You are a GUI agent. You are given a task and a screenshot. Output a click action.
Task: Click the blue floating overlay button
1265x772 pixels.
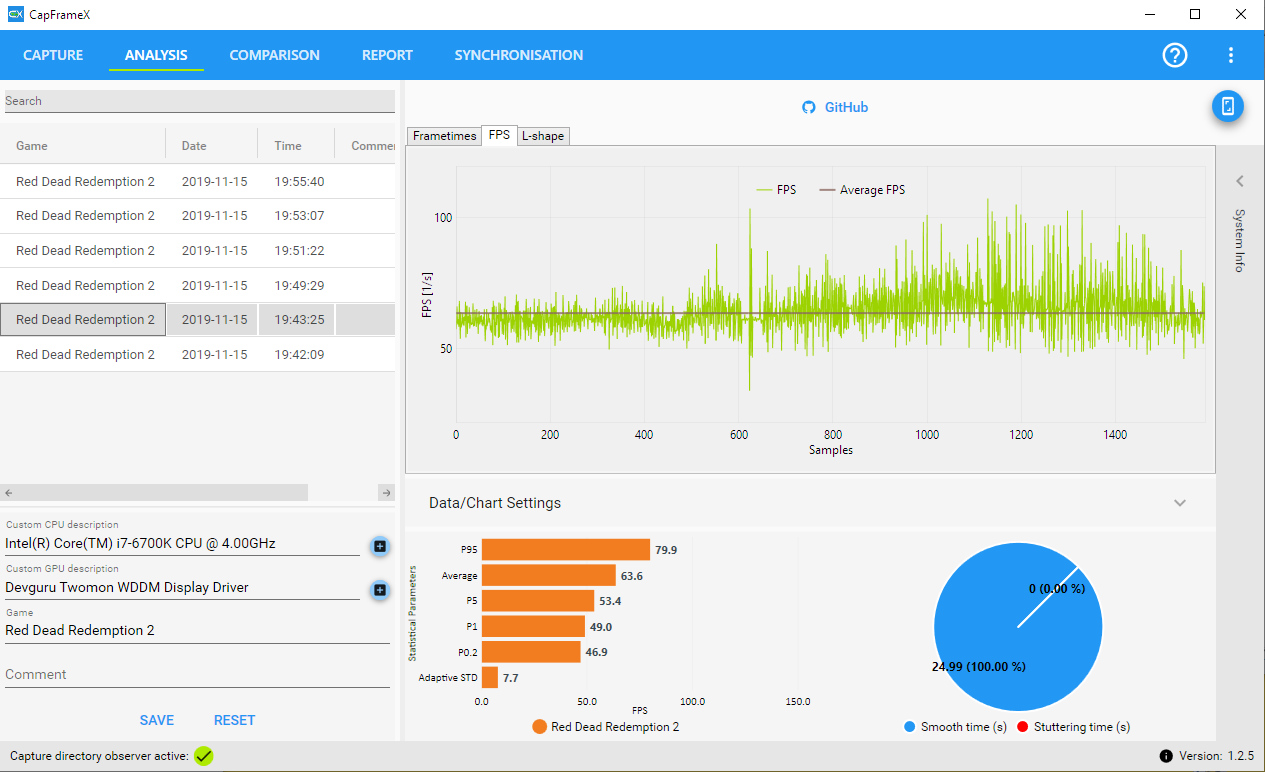[1228, 106]
